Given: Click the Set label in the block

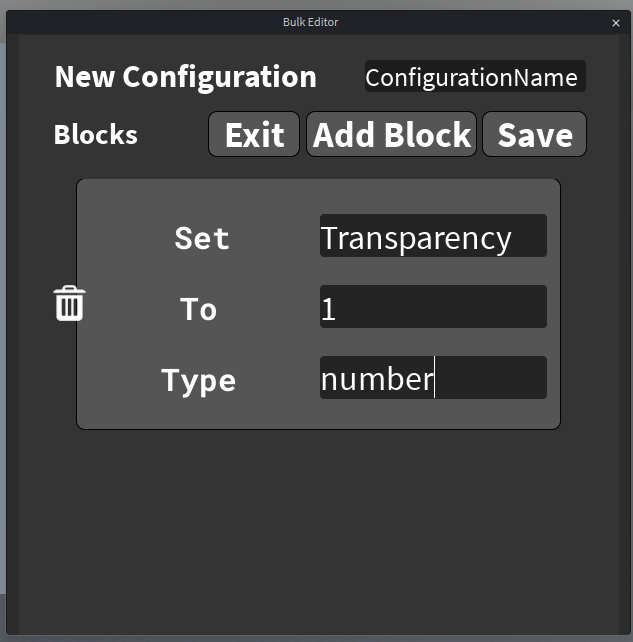Looking at the screenshot, I should tap(202, 238).
